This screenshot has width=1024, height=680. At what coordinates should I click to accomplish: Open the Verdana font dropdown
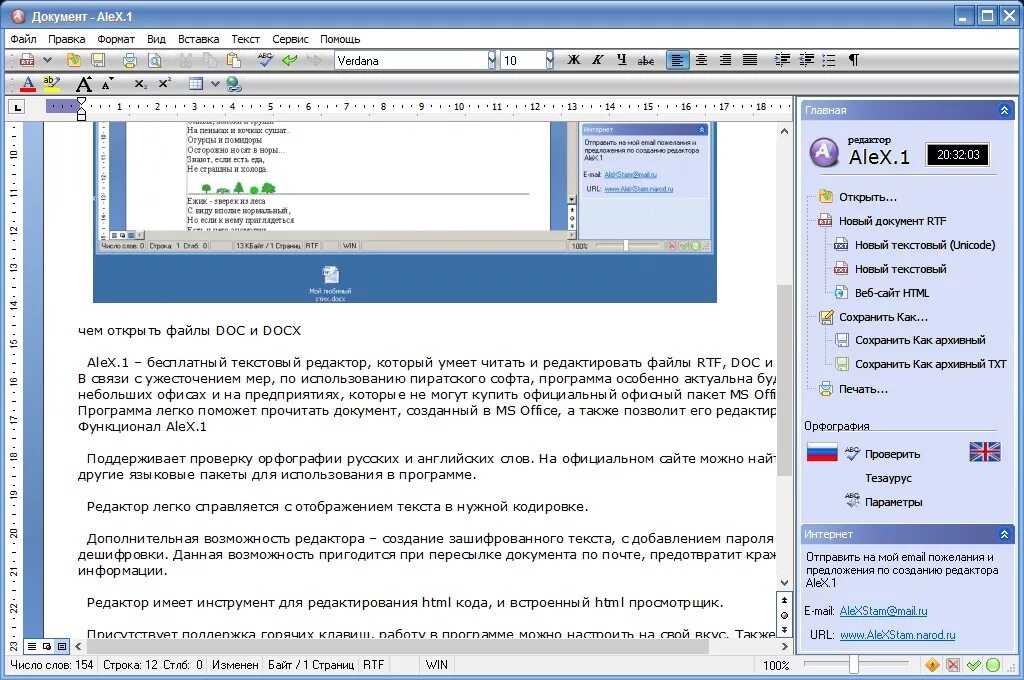point(491,60)
